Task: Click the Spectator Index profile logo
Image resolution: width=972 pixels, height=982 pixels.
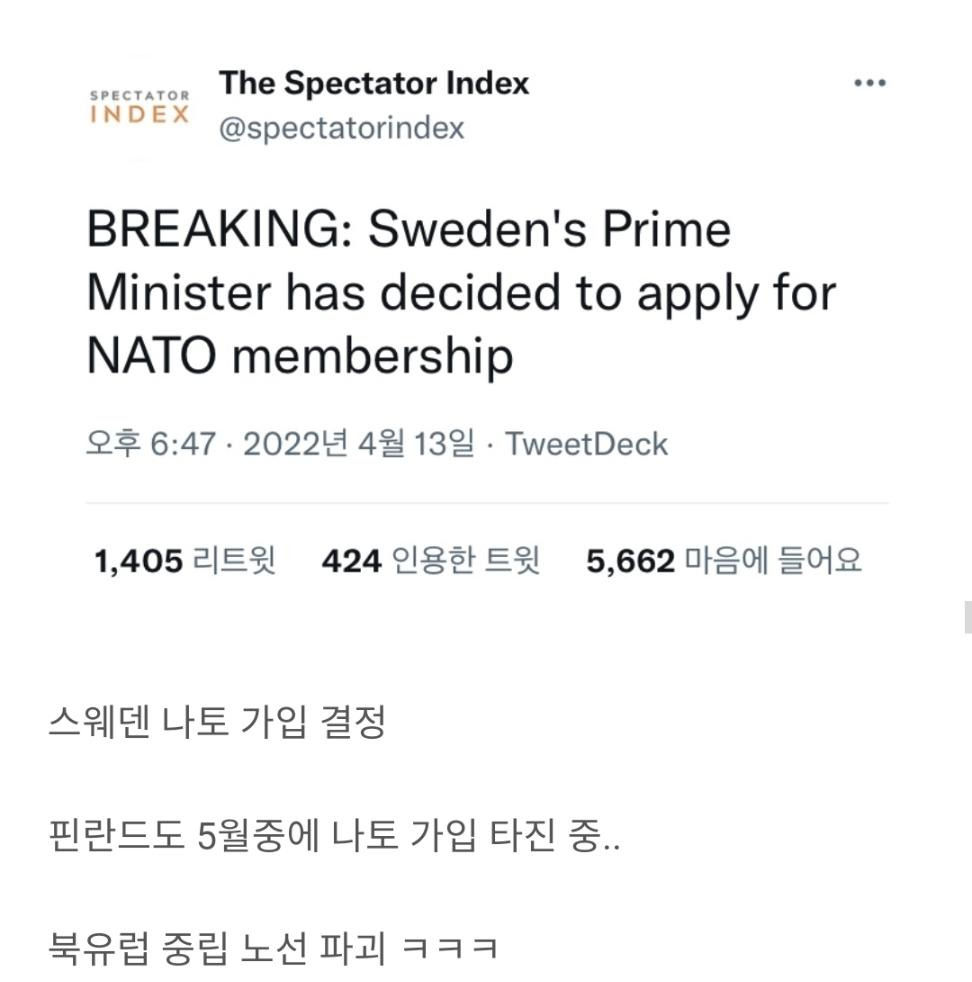Action: (139, 107)
